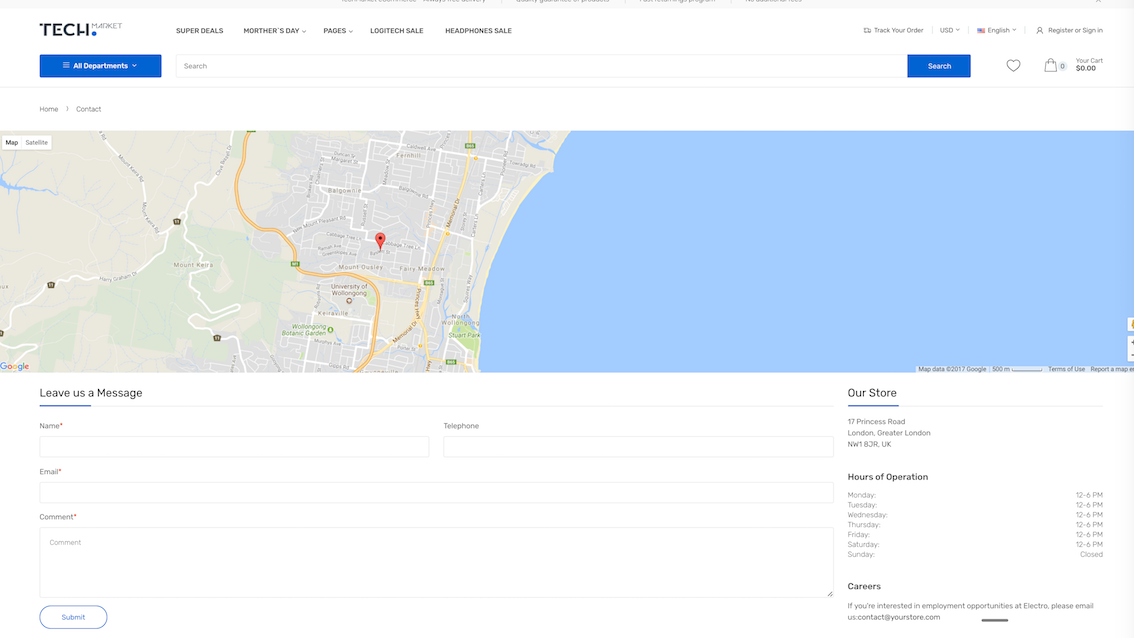
Task: Click the Track Your Order truck icon
Action: [867, 30]
